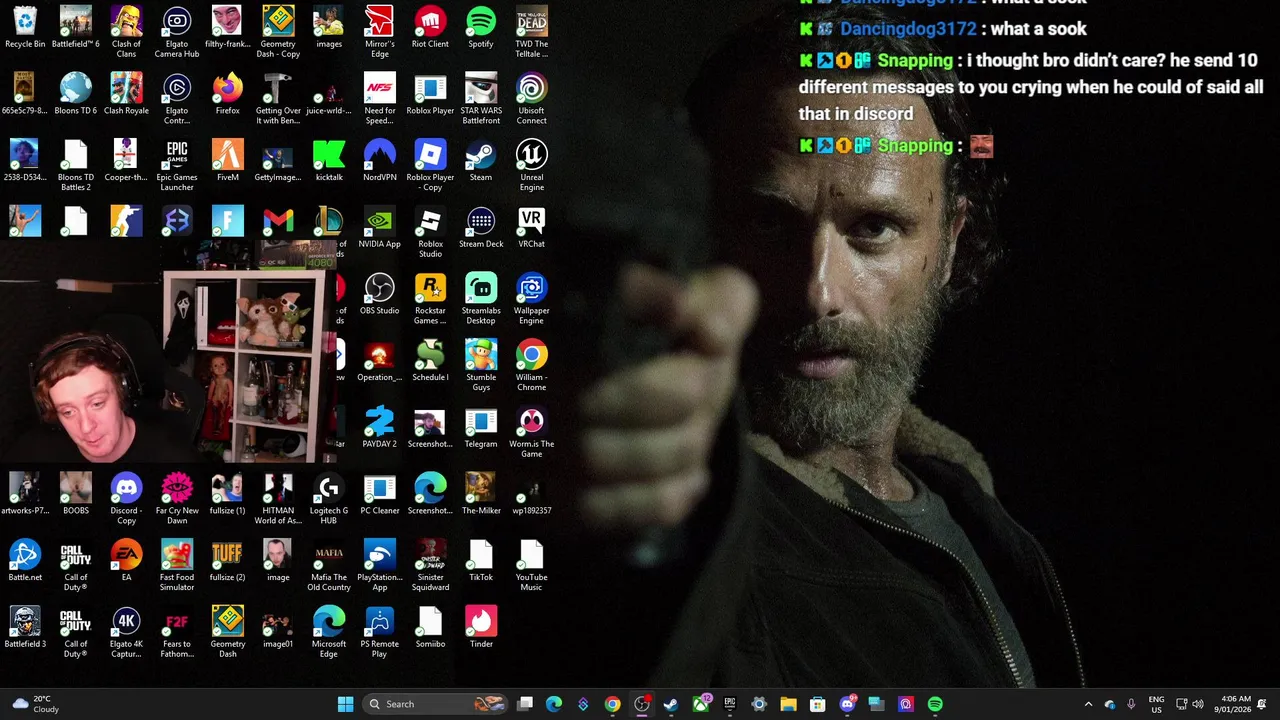
Task: Open ENG US language switcher
Action: 1157,704
